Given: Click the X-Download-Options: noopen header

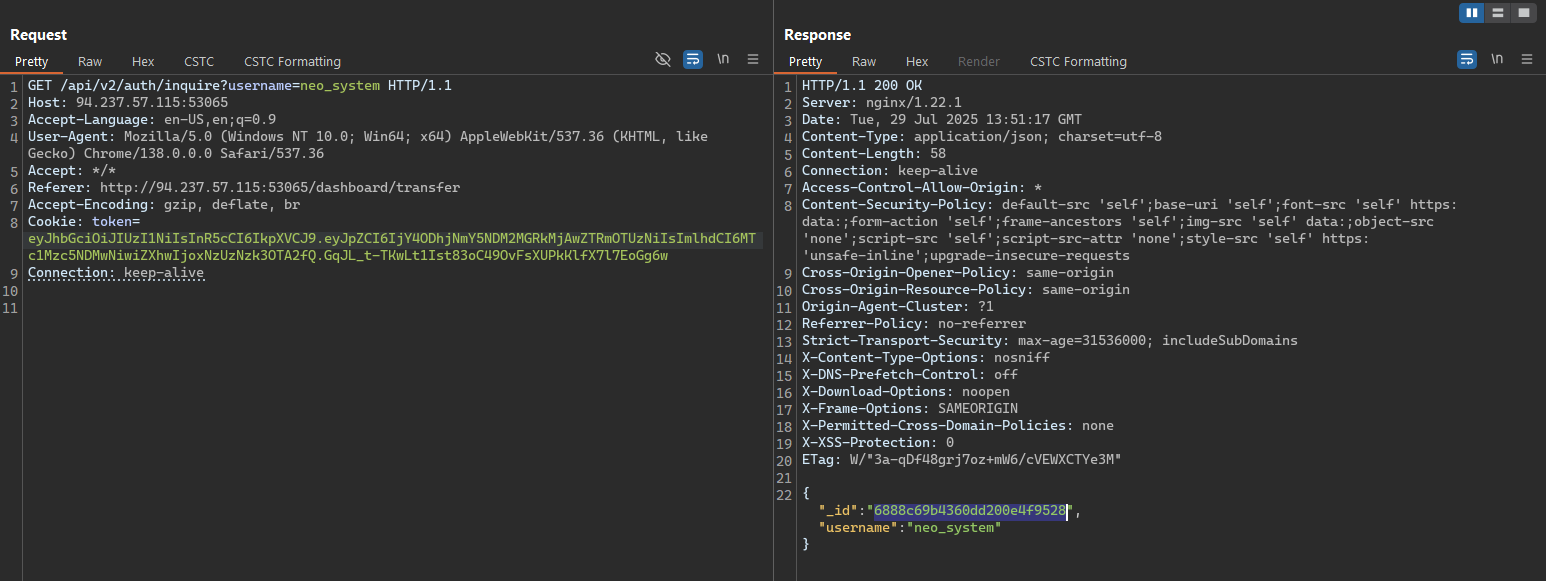Looking at the screenshot, I should [x=906, y=392].
